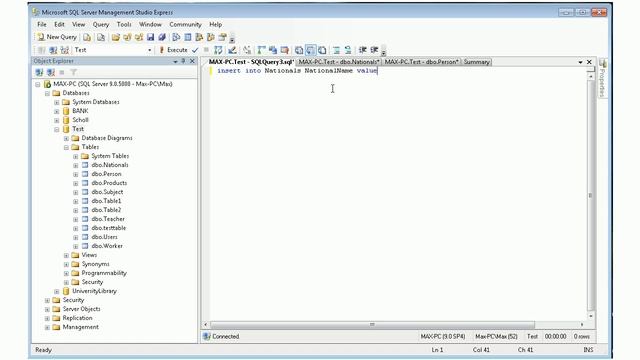This screenshot has height=360, width=640.
Task: Collapse the Test database node
Action: 57,129
